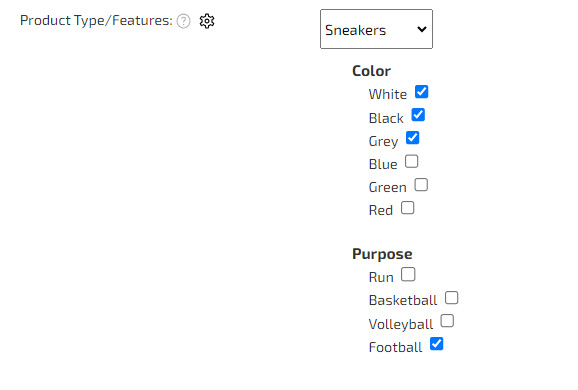The image size is (578, 390).
Task: Uncheck the Football purpose checkbox
Action: tap(436, 344)
